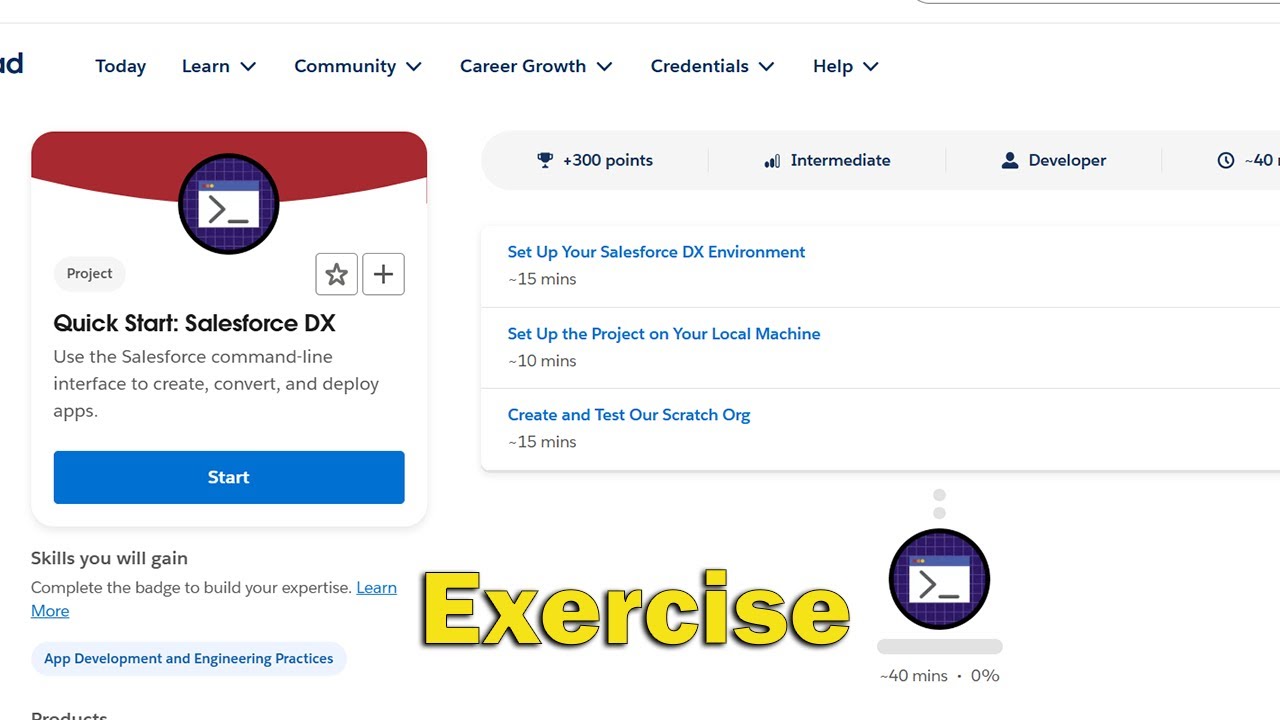Open the Community navigation menu
Image resolution: width=1280 pixels, height=720 pixels.
[x=358, y=66]
